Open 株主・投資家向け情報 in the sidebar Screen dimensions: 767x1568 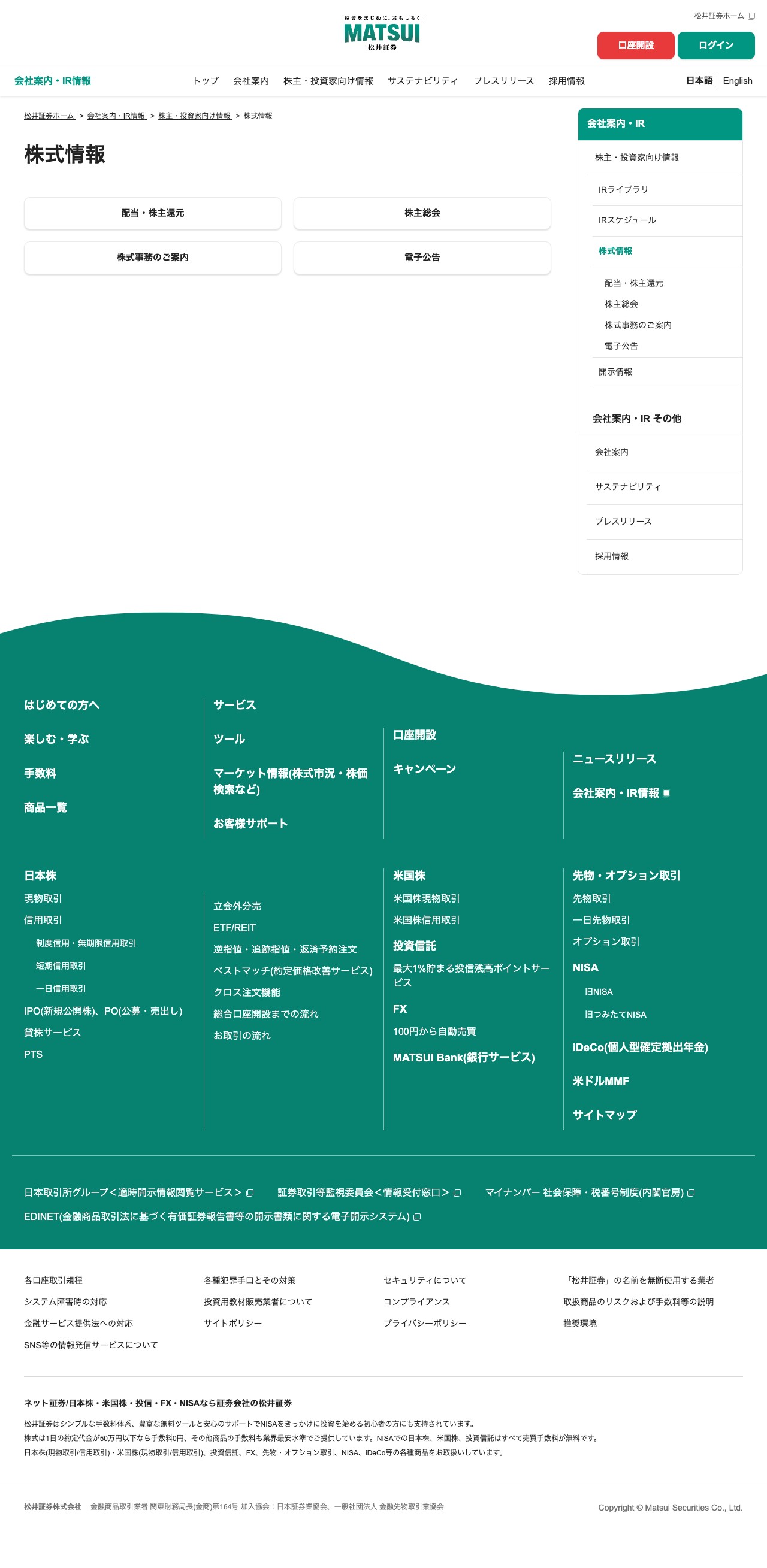(663, 158)
